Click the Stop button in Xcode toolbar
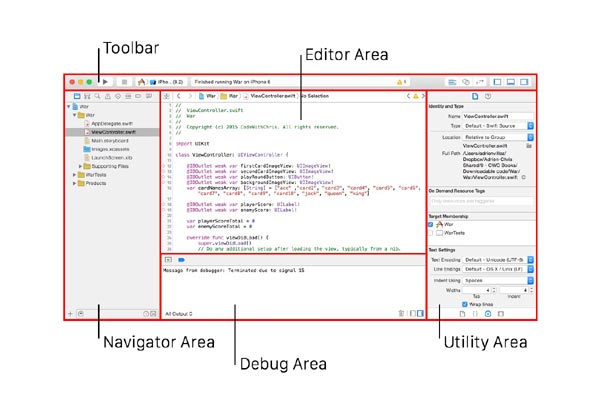The image size is (600, 393). [x=124, y=82]
